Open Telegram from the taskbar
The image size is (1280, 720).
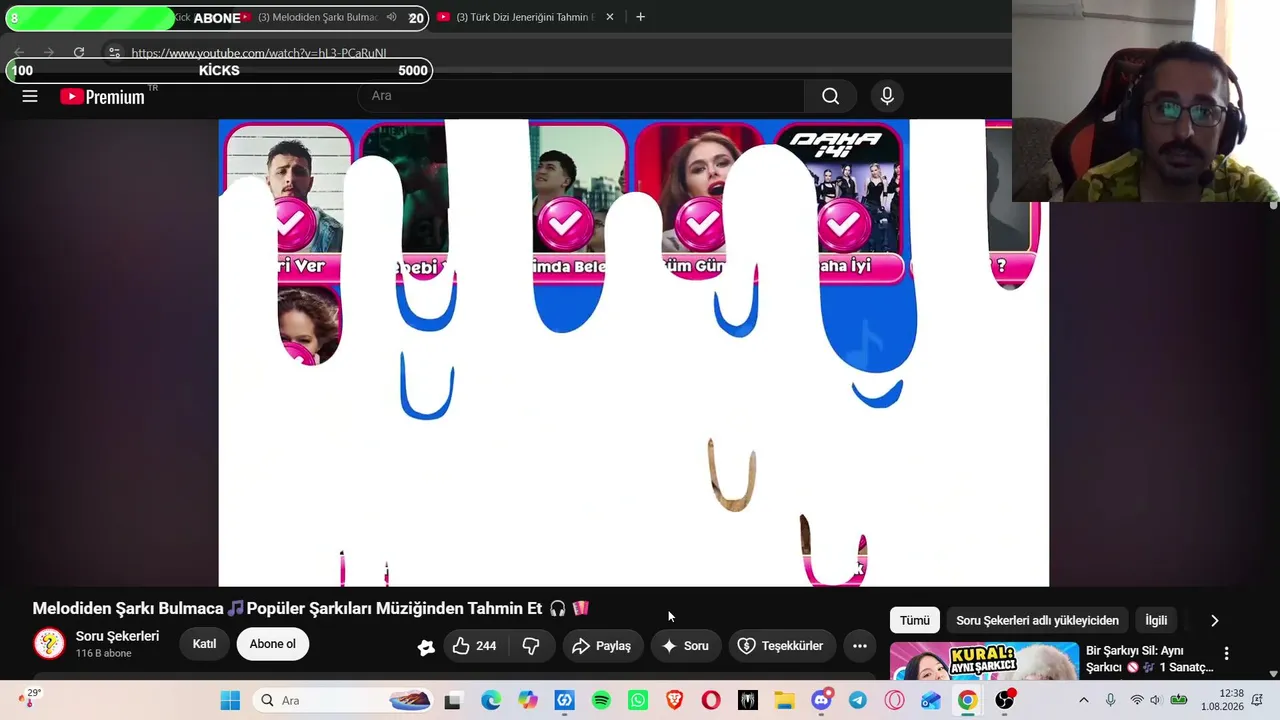tap(858, 700)
